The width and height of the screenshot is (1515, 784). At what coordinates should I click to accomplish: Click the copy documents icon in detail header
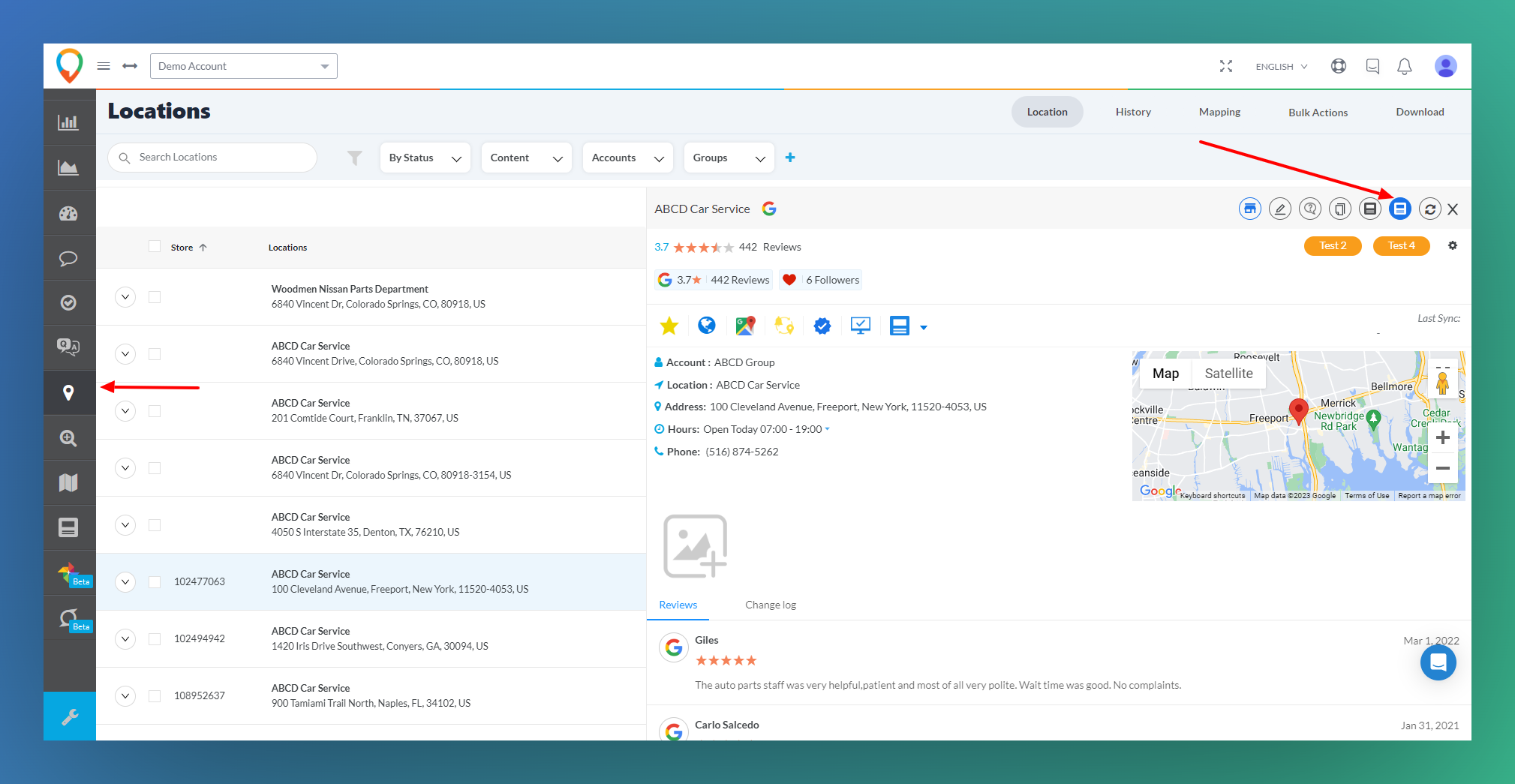tap(1340, 209)
